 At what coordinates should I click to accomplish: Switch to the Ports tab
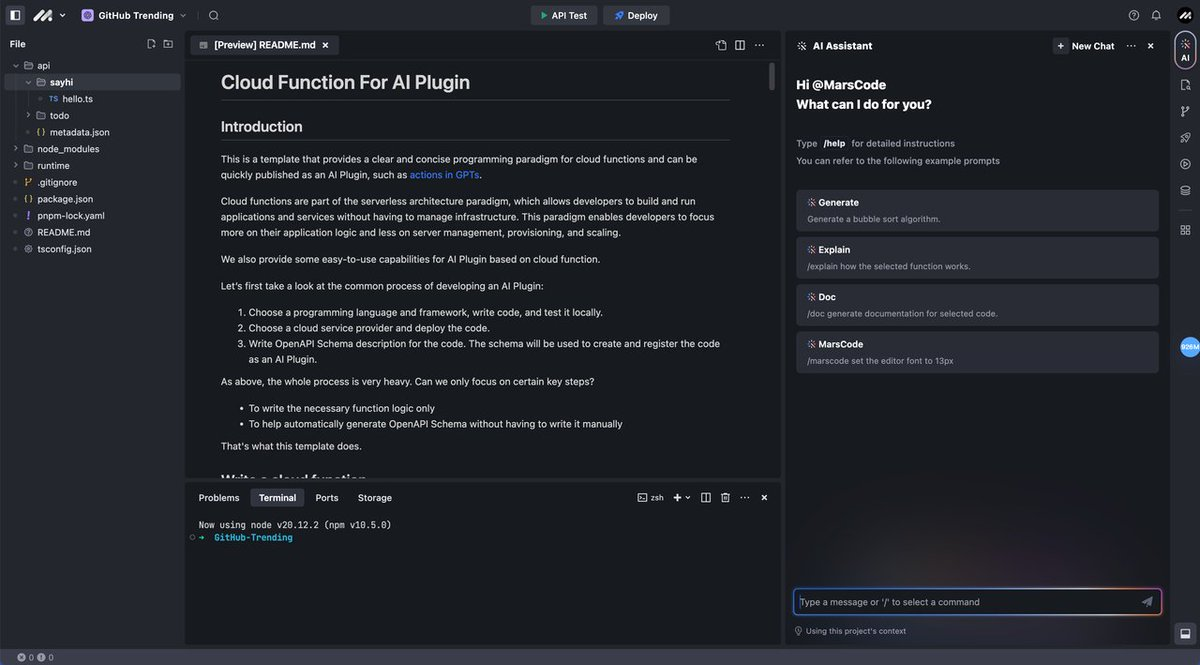[327, 498]
